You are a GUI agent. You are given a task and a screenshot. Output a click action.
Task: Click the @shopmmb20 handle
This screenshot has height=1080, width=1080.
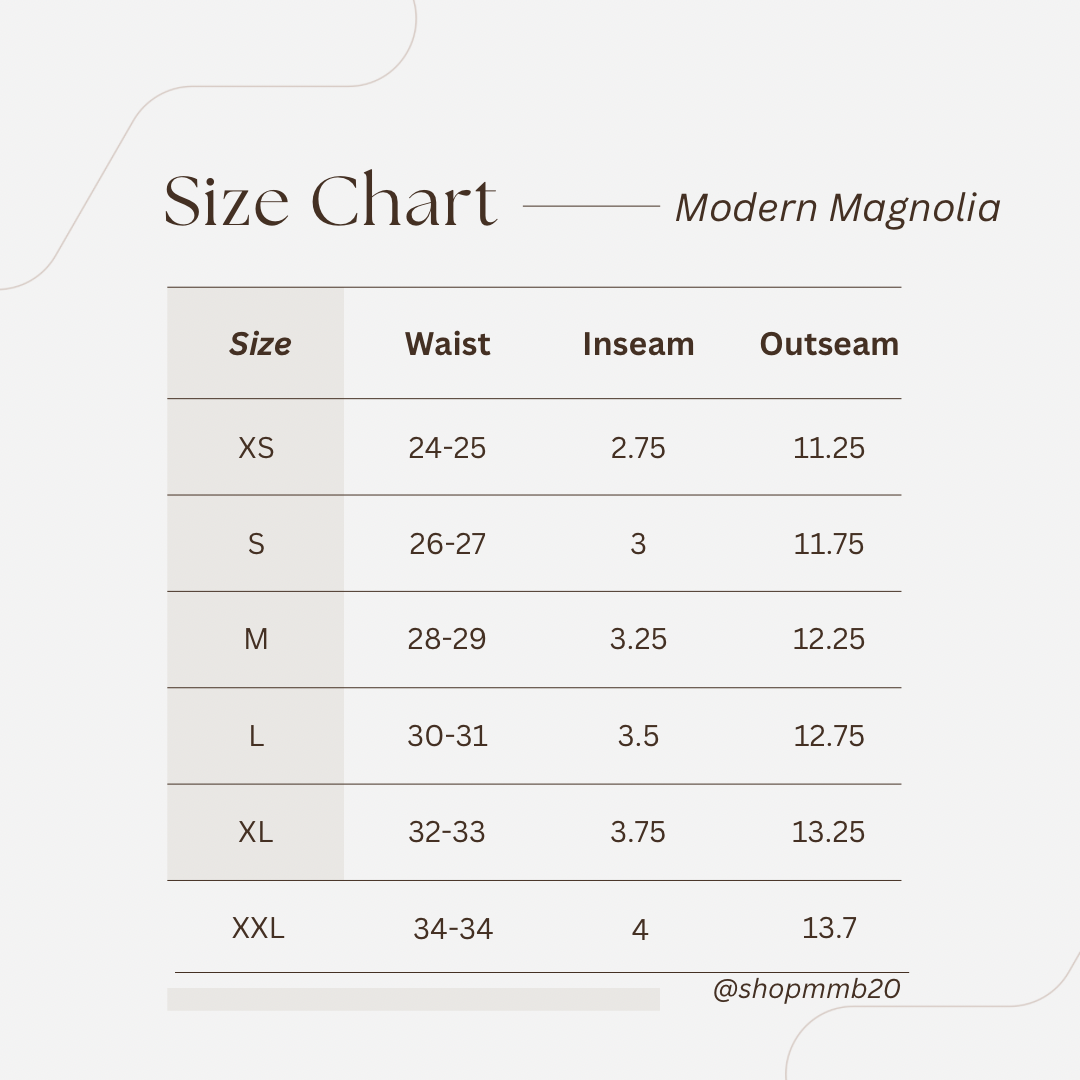tap(807, 990)
